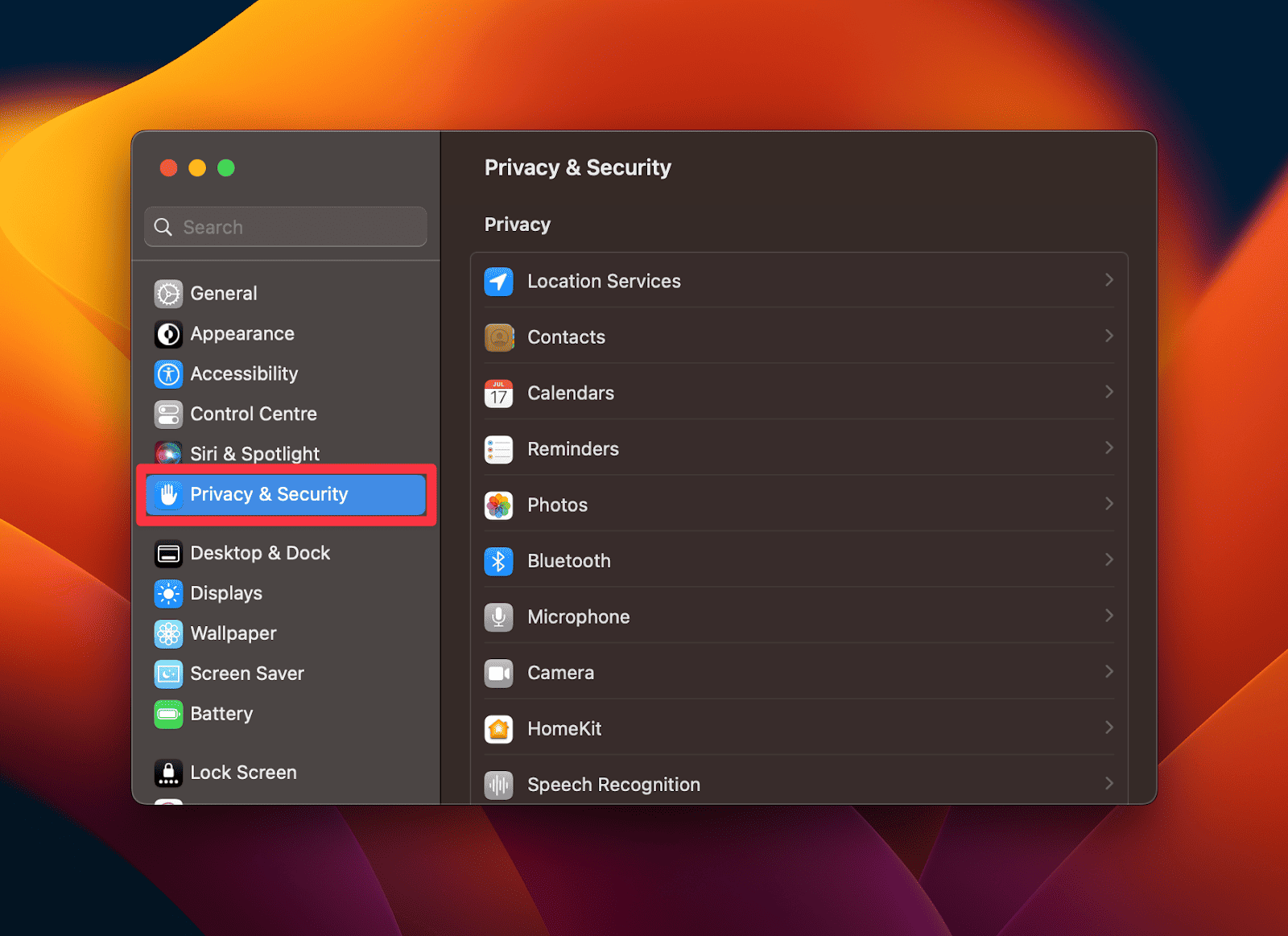Screen dimensions: 1288x936
Task: Open Battery settings via its icon
Action: (x=168, y=714)
